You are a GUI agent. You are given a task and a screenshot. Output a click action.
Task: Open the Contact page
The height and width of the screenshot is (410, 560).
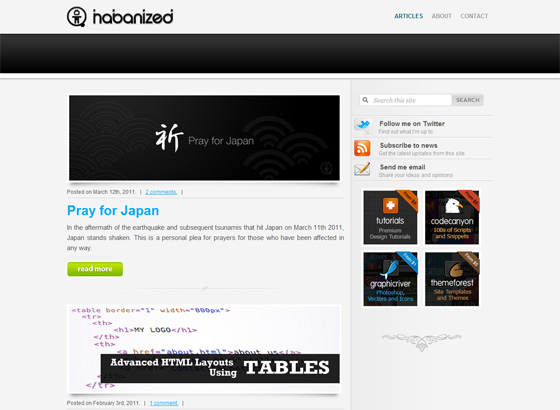click(474, 16)
